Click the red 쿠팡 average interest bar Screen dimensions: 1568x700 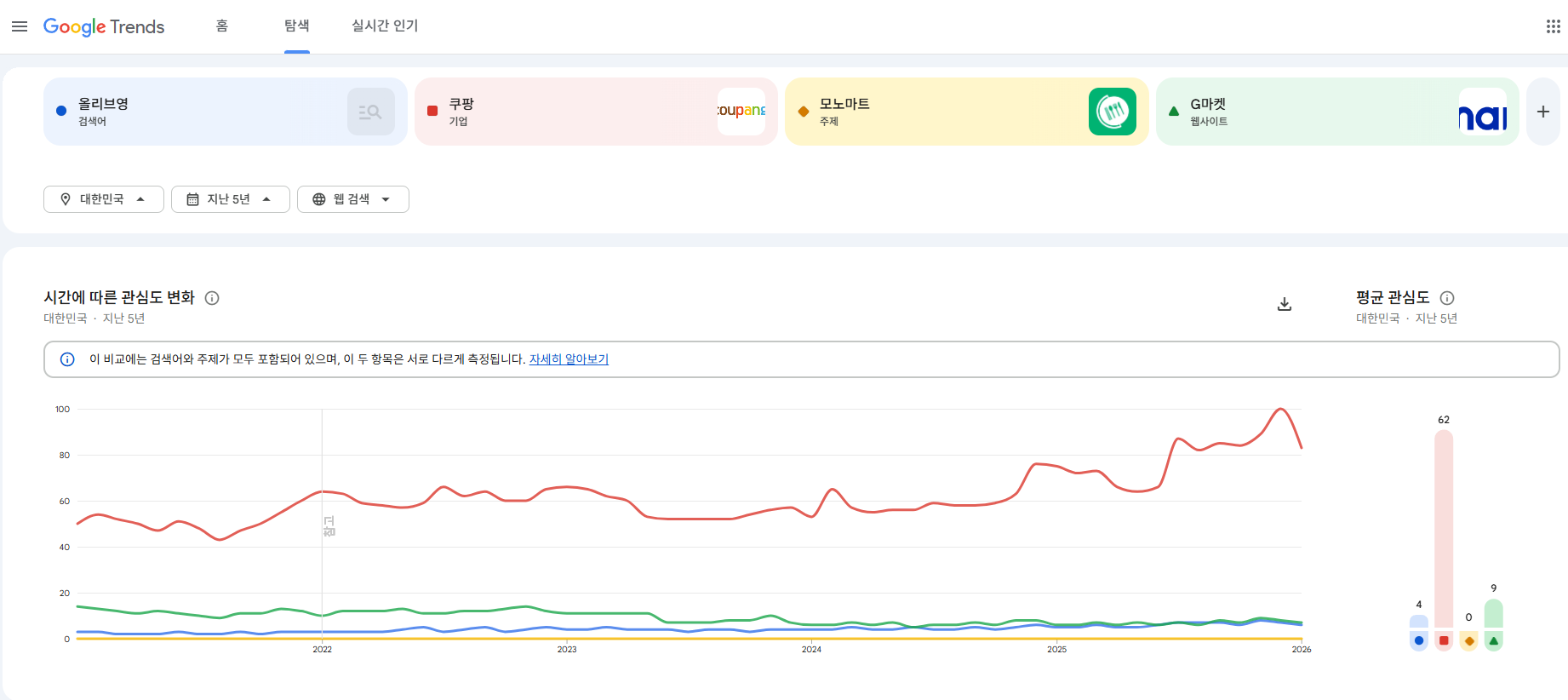point(1444,528)
